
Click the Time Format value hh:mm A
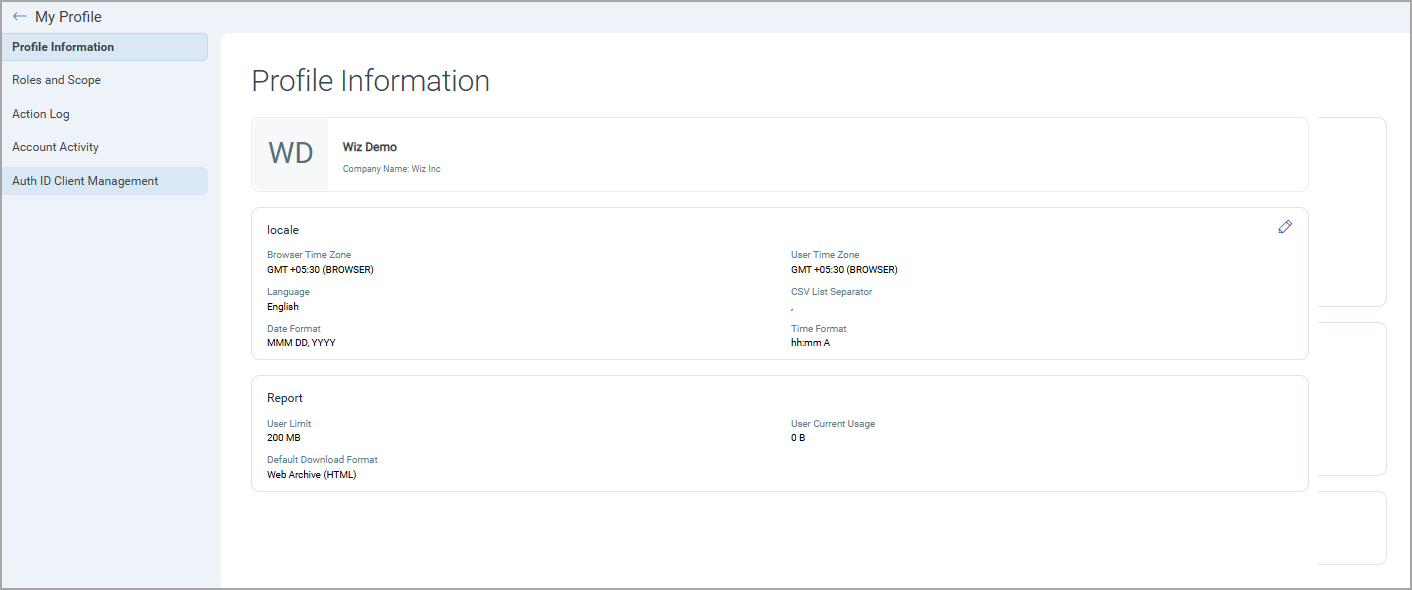coord(810,343)
